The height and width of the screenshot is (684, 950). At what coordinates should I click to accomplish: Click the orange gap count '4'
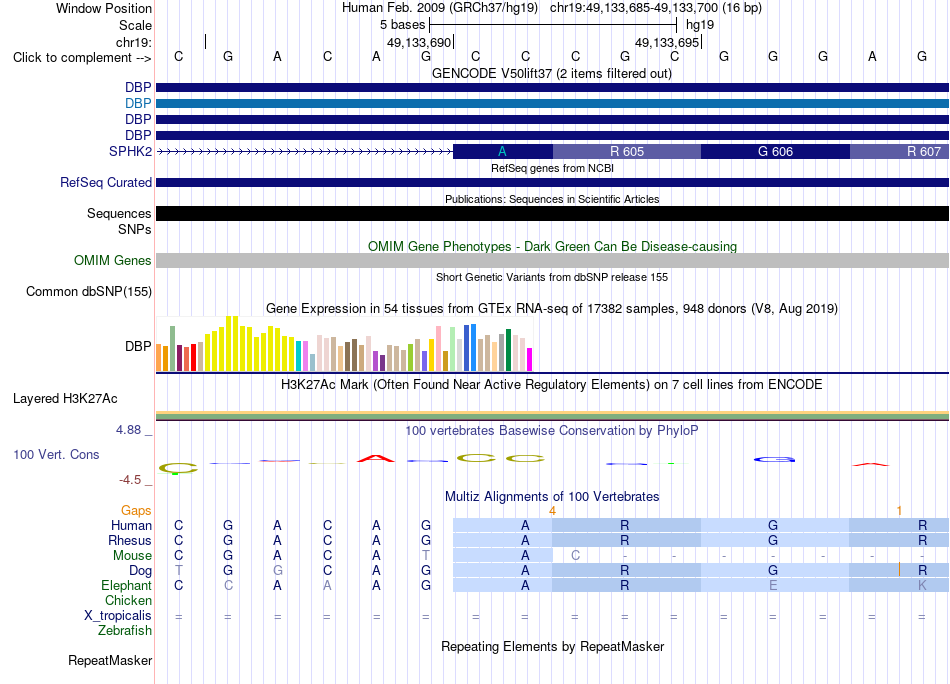coord(552,511)
